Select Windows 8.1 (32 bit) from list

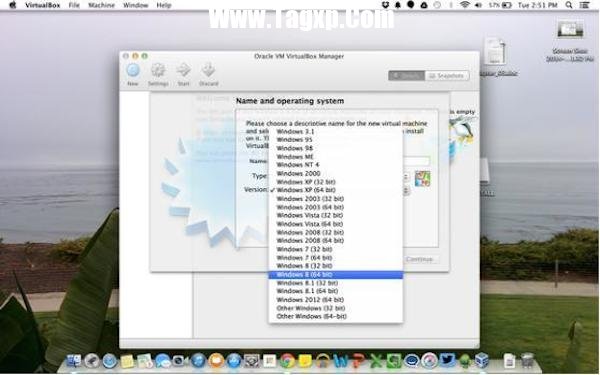pos(336,283)
